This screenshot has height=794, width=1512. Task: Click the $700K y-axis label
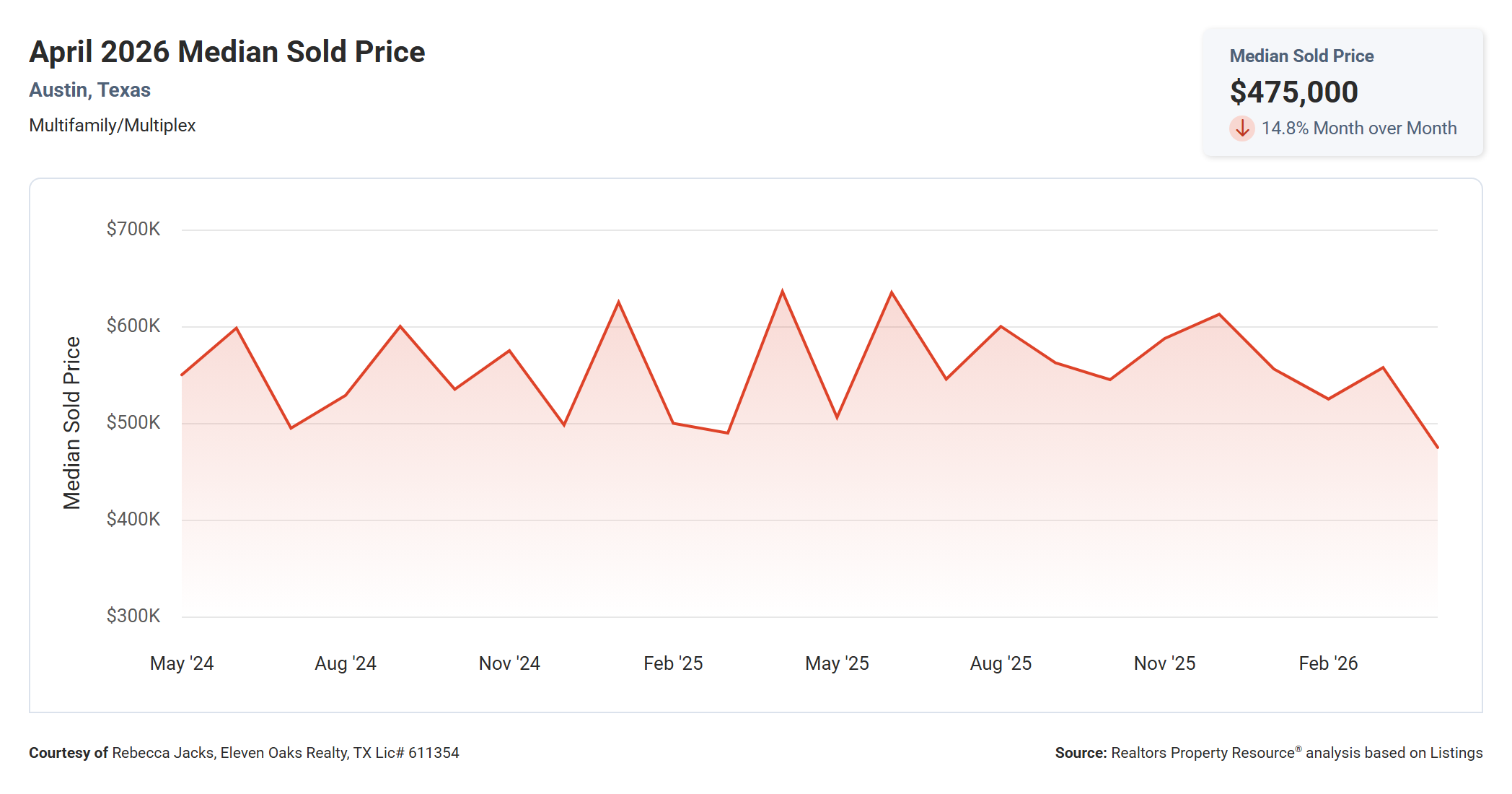[133, 230]
